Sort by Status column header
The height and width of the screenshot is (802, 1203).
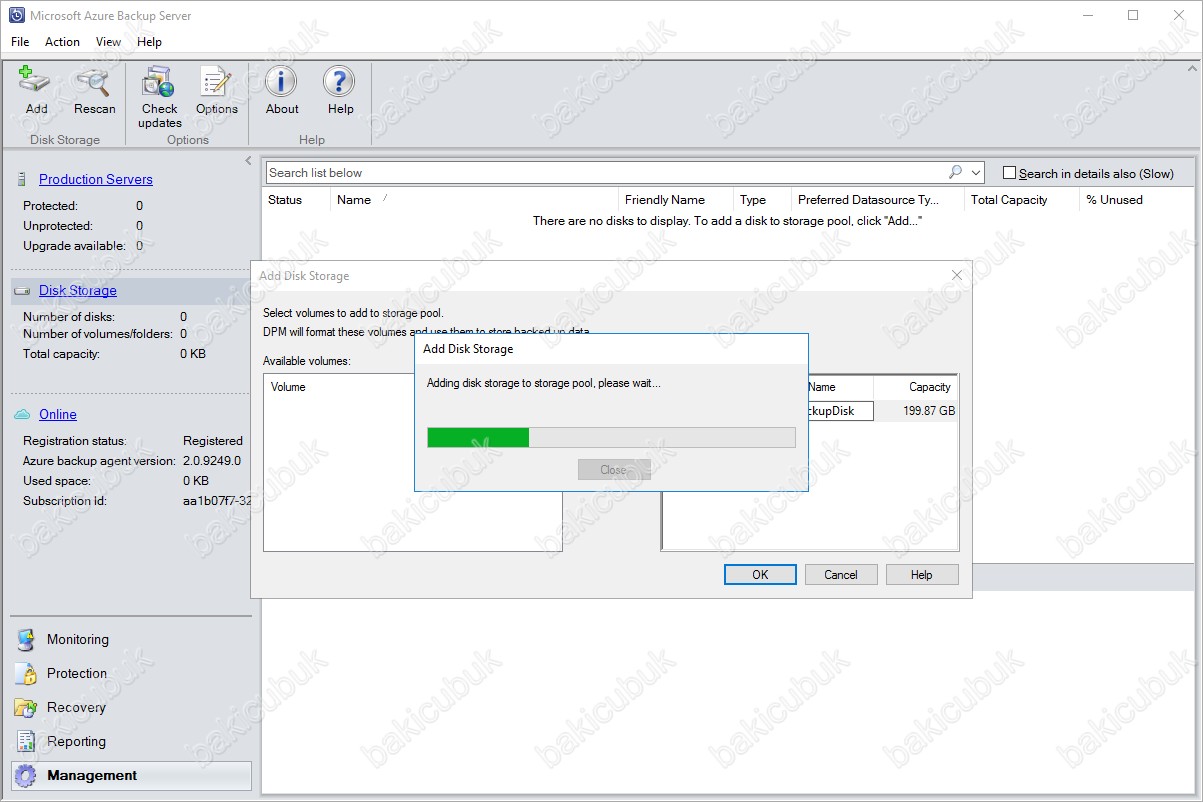pyautogui.click(x=297, y=200)
